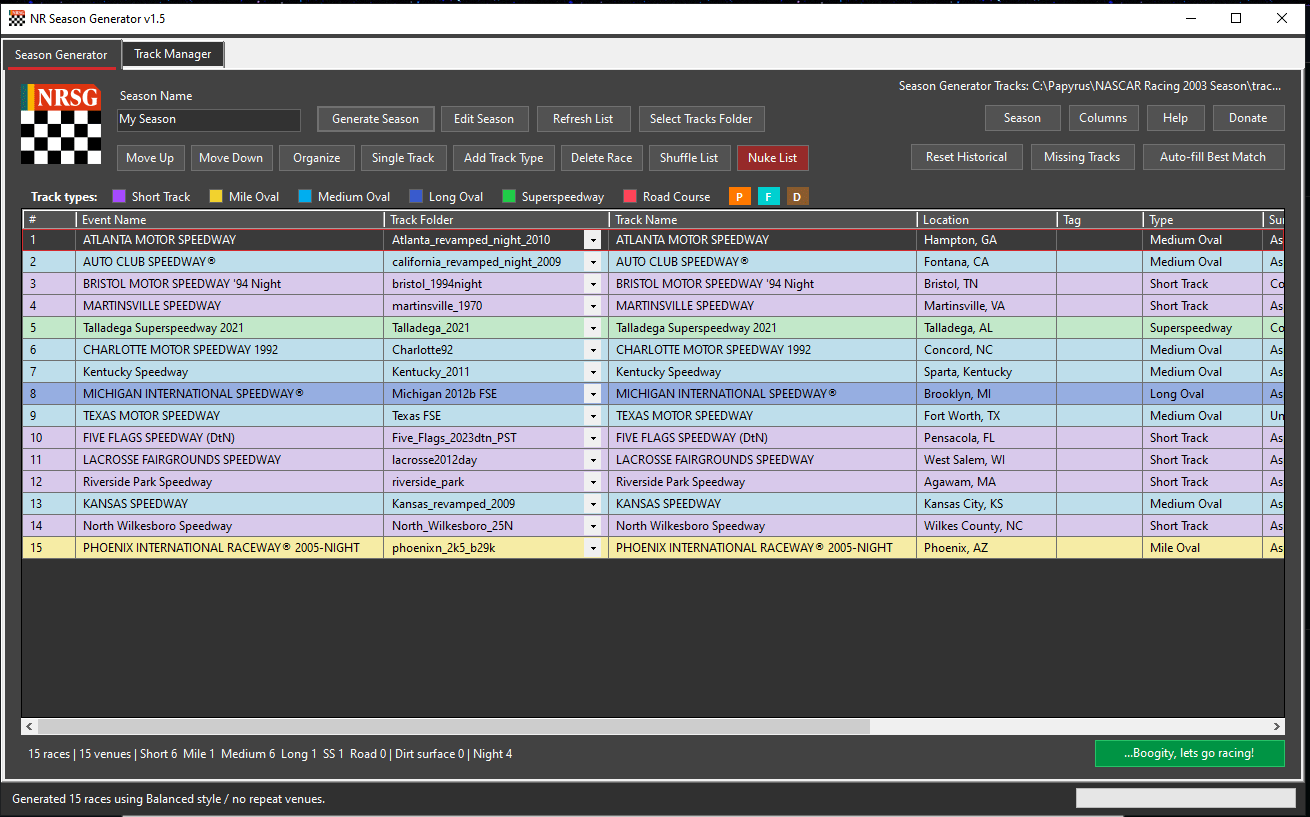The width and height of the screenshot is (1310, 817).
Task: Click the Generate Season button
Action: (x=376, y=119)
